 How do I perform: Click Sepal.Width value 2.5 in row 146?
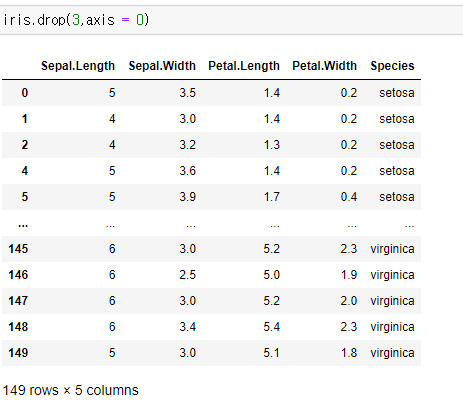tap(187, 275)
